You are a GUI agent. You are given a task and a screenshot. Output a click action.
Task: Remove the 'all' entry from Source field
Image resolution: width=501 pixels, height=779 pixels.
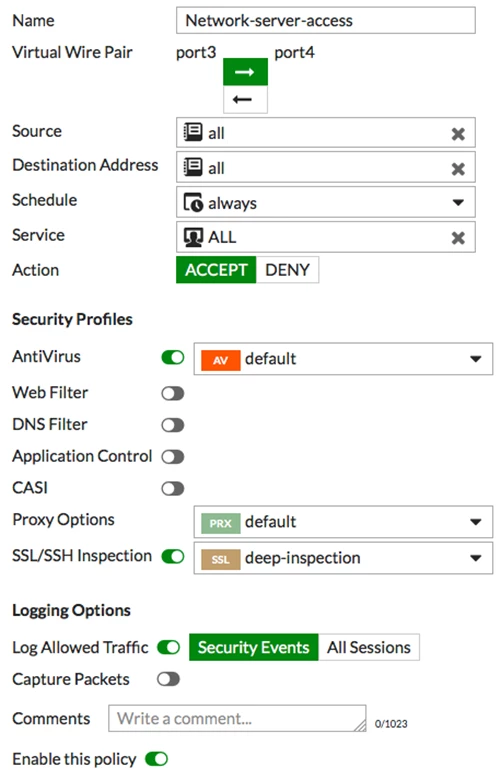point(458,134)
